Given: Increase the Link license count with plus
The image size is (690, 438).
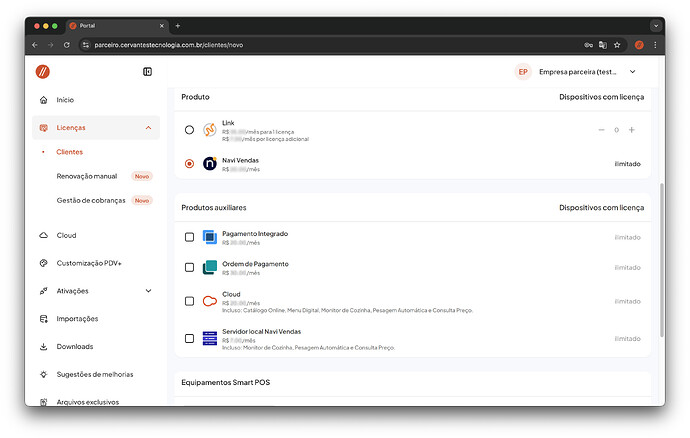Looking at the screenshot, I should [x=632, y=130].
